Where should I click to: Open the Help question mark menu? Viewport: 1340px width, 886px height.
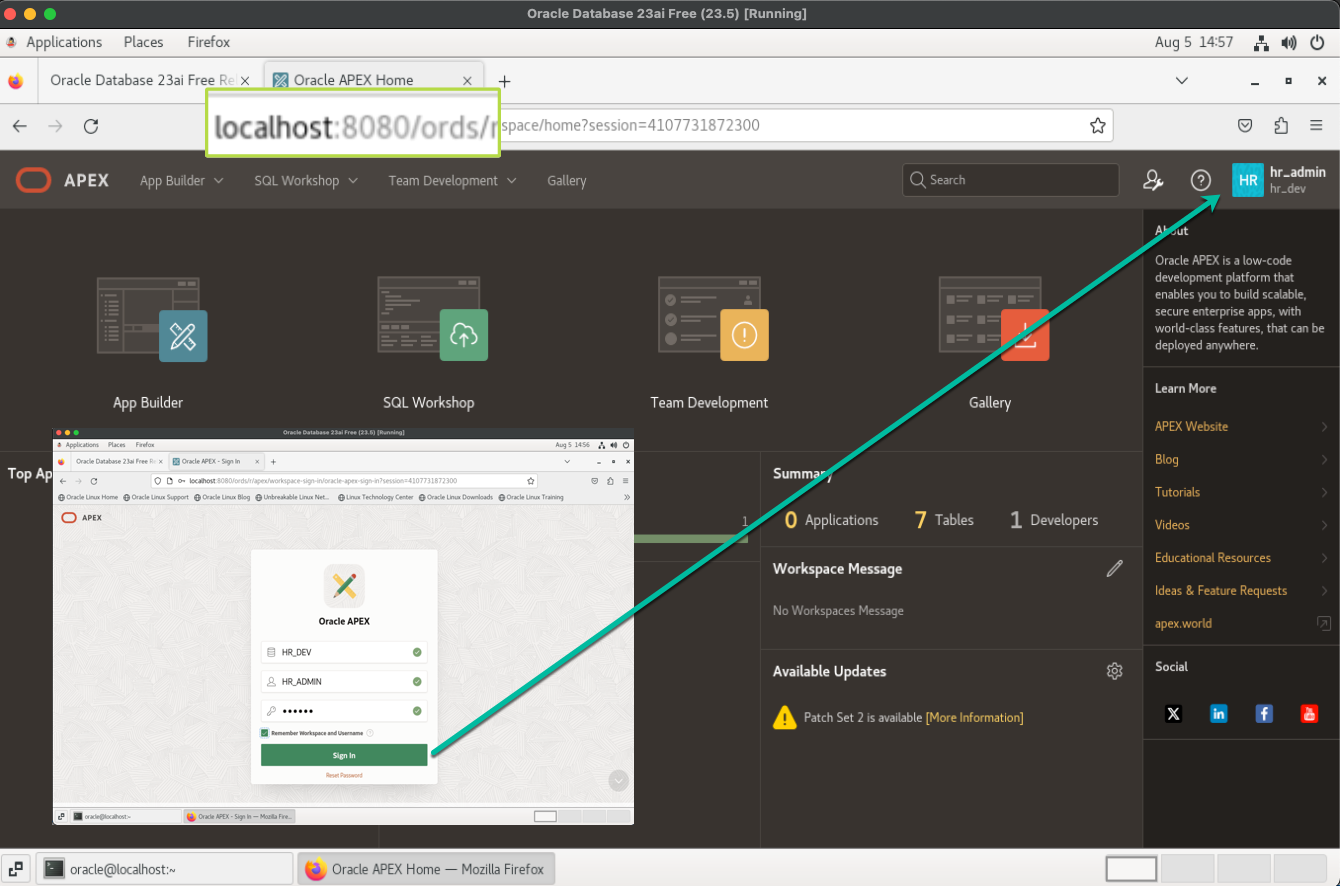tap(1201, 180)
